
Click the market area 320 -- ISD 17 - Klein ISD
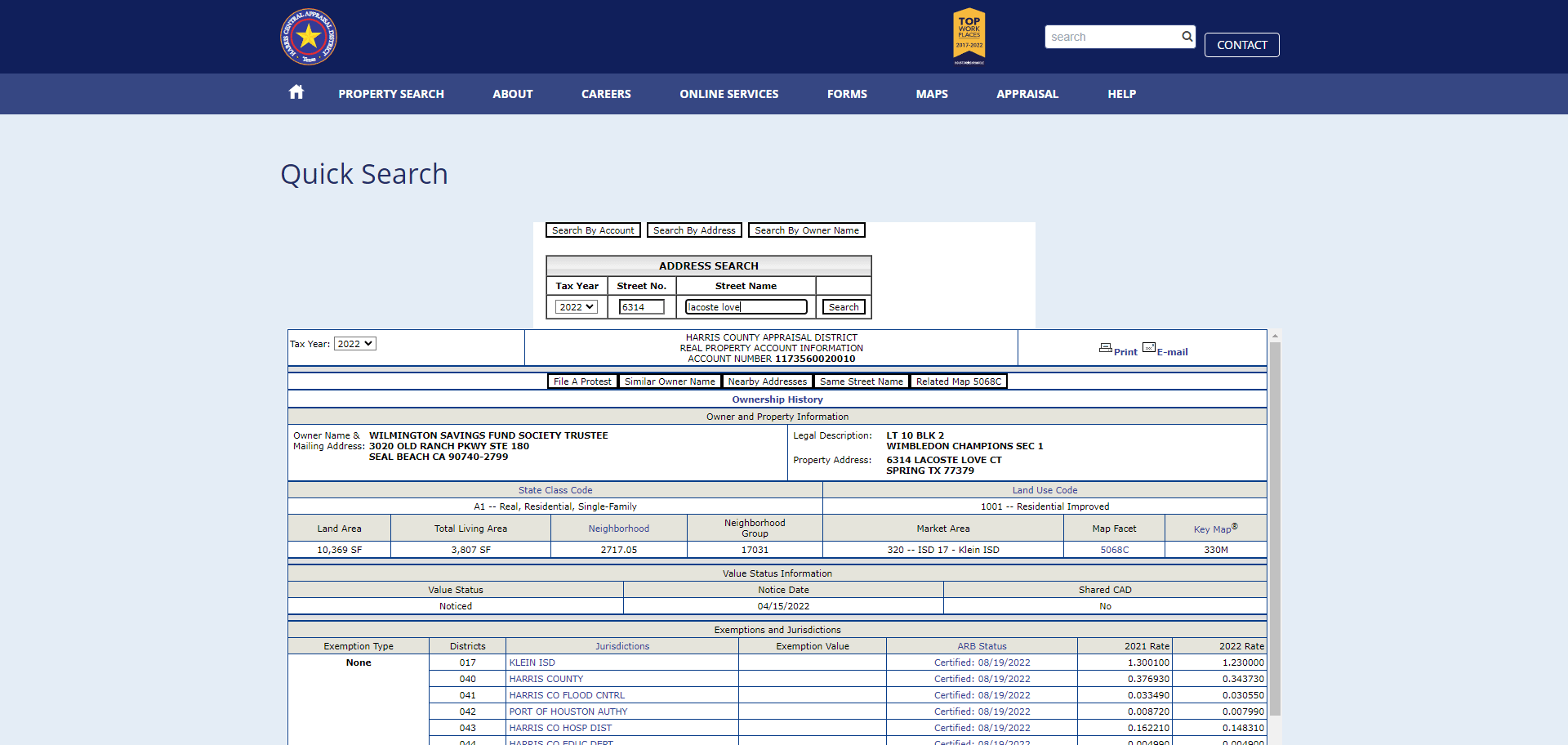pos(943,550)
